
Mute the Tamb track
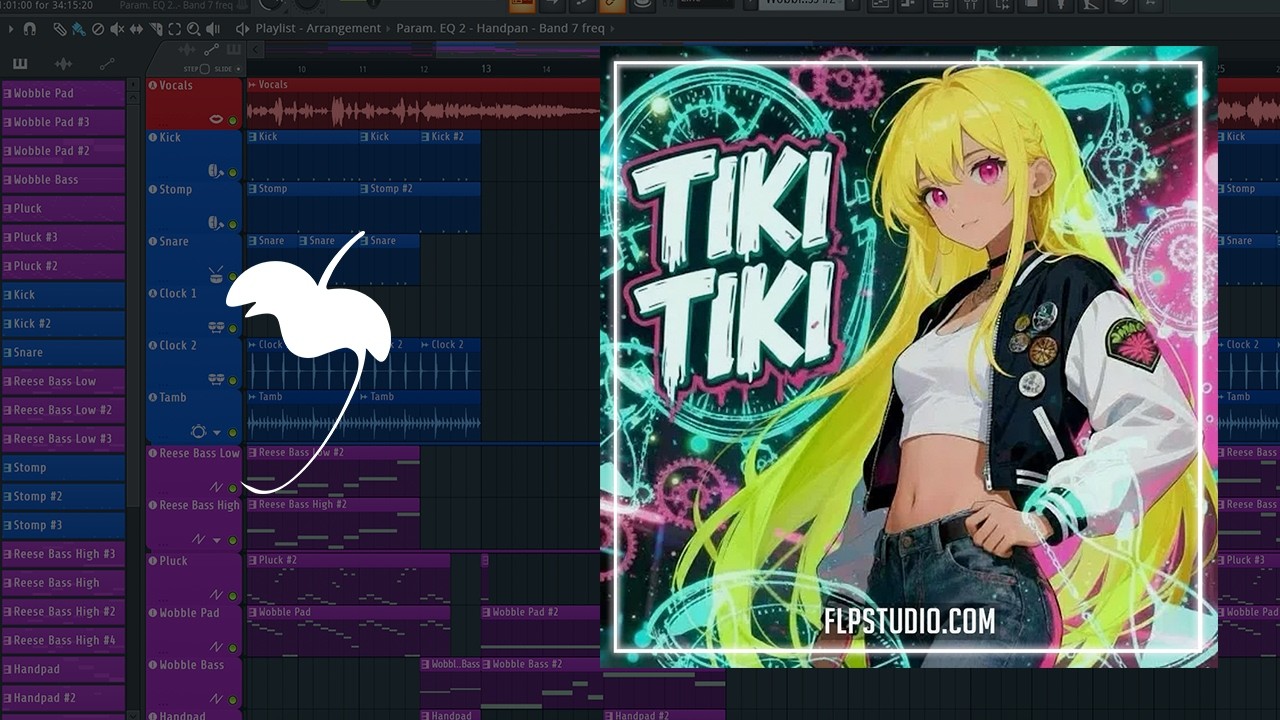[x=233, y=432]
